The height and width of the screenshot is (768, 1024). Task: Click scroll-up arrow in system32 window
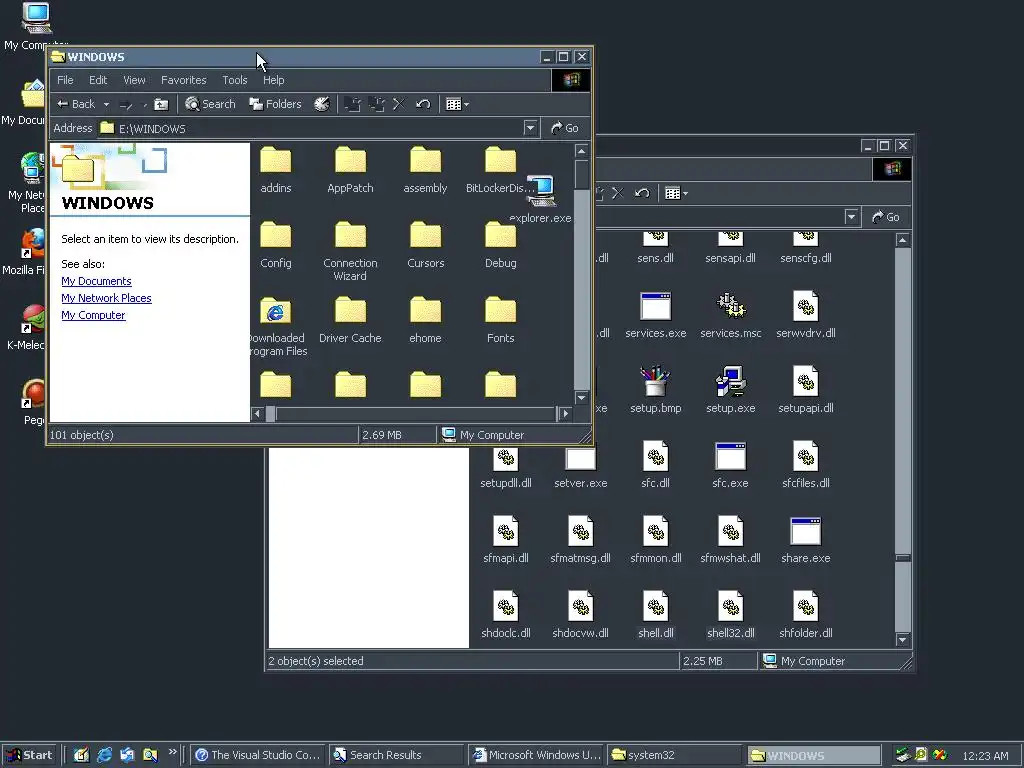[x=903, y=240]
